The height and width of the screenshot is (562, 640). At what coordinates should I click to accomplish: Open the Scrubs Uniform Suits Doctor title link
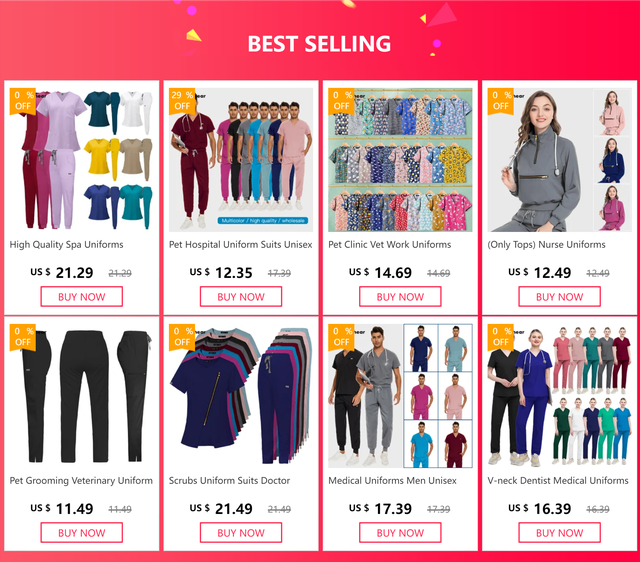click(229, 480)
